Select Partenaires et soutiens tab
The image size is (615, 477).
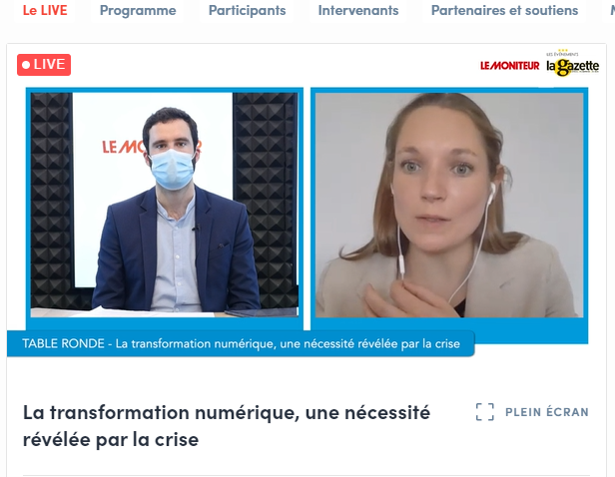(504, 10)
